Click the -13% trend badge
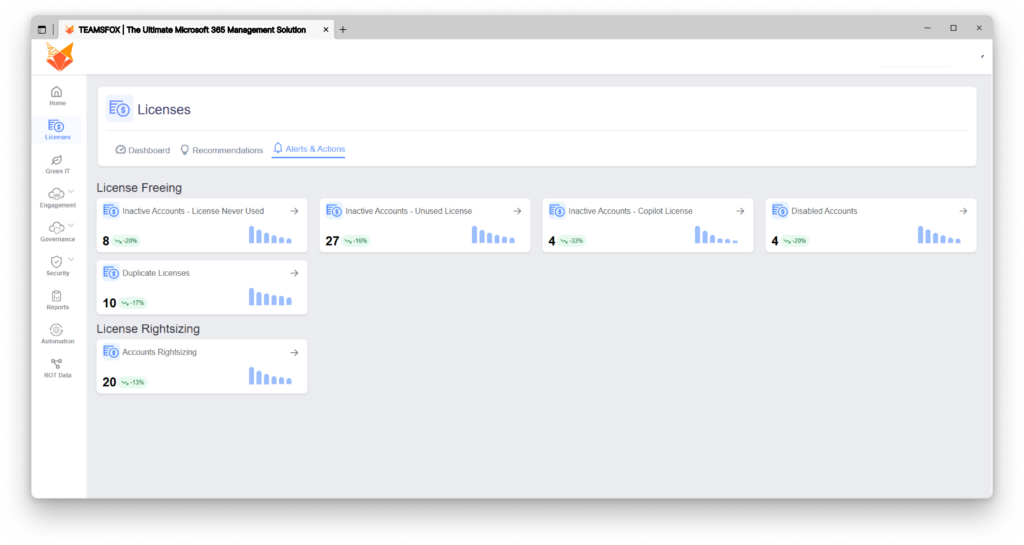 [x=133, y=382]
